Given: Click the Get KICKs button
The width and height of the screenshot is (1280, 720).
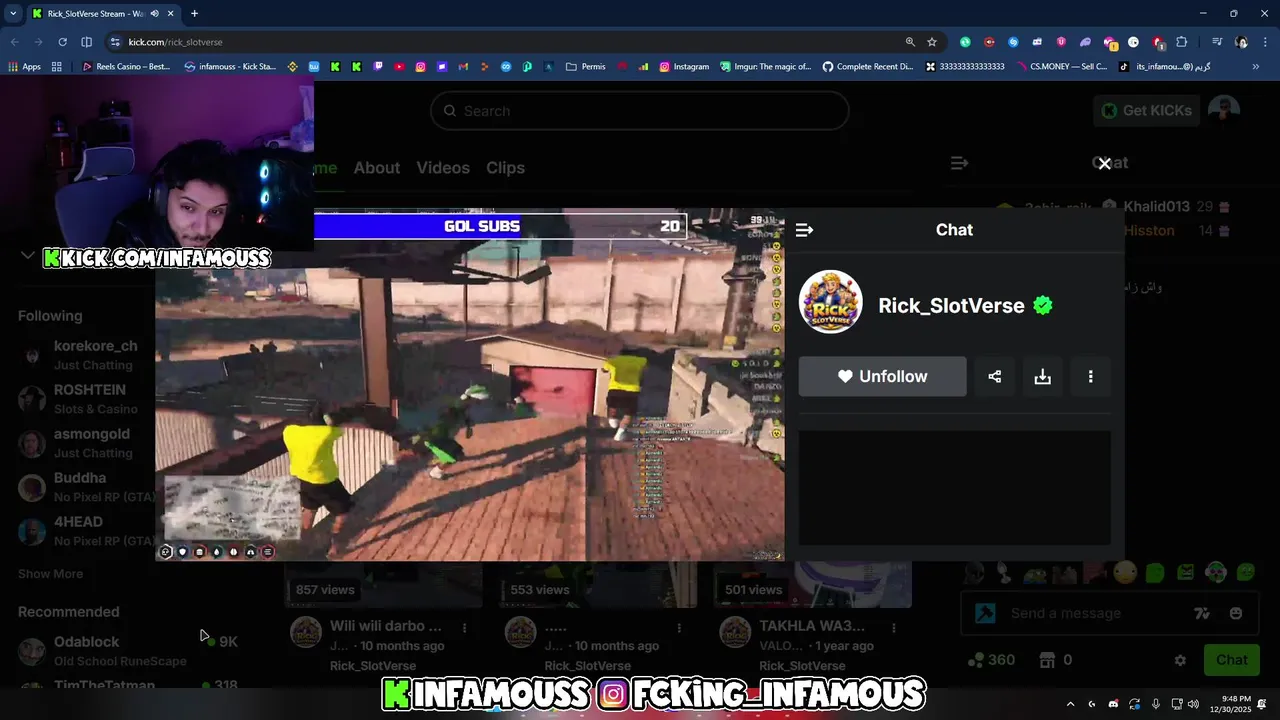Looking at the screenshot, I should [x=1146, y=110].
